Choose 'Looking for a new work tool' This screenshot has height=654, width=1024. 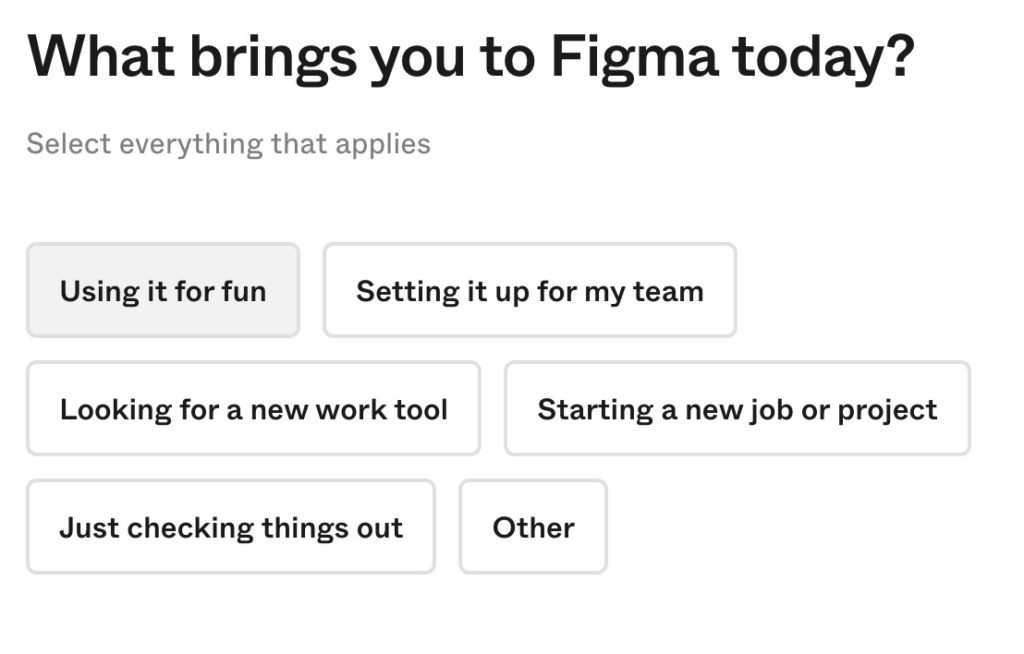click(x=253, y=409)
